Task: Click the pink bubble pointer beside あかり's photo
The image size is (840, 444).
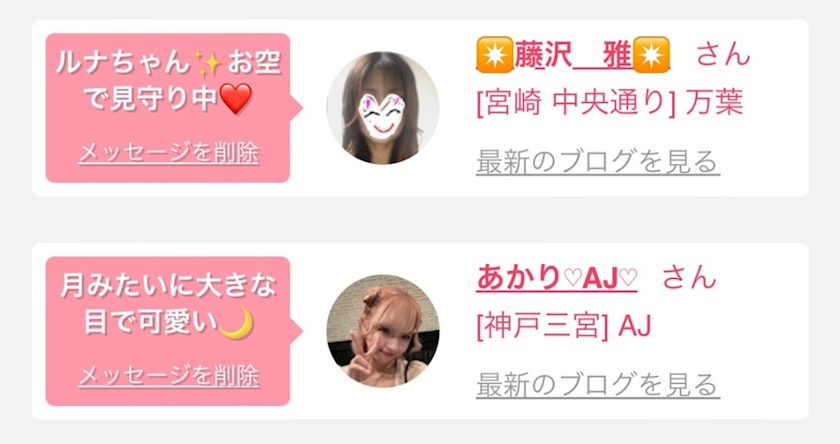Action: pos(296,331)
